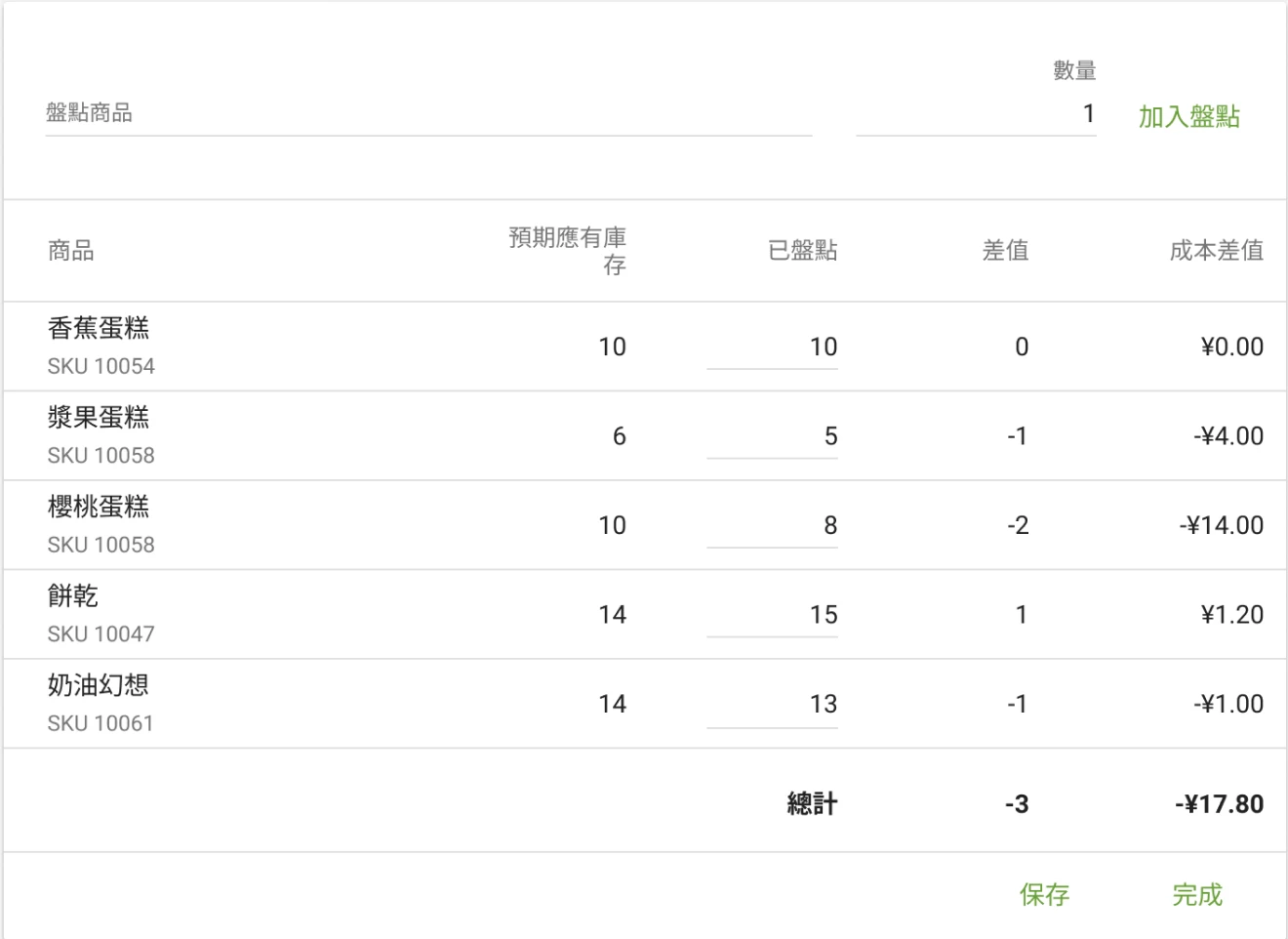Image resolution: width=1288 pixels, height=939 pixels.
Task: Edit the counted quantity for 漿果蛋糕
Action: point(773,436)
